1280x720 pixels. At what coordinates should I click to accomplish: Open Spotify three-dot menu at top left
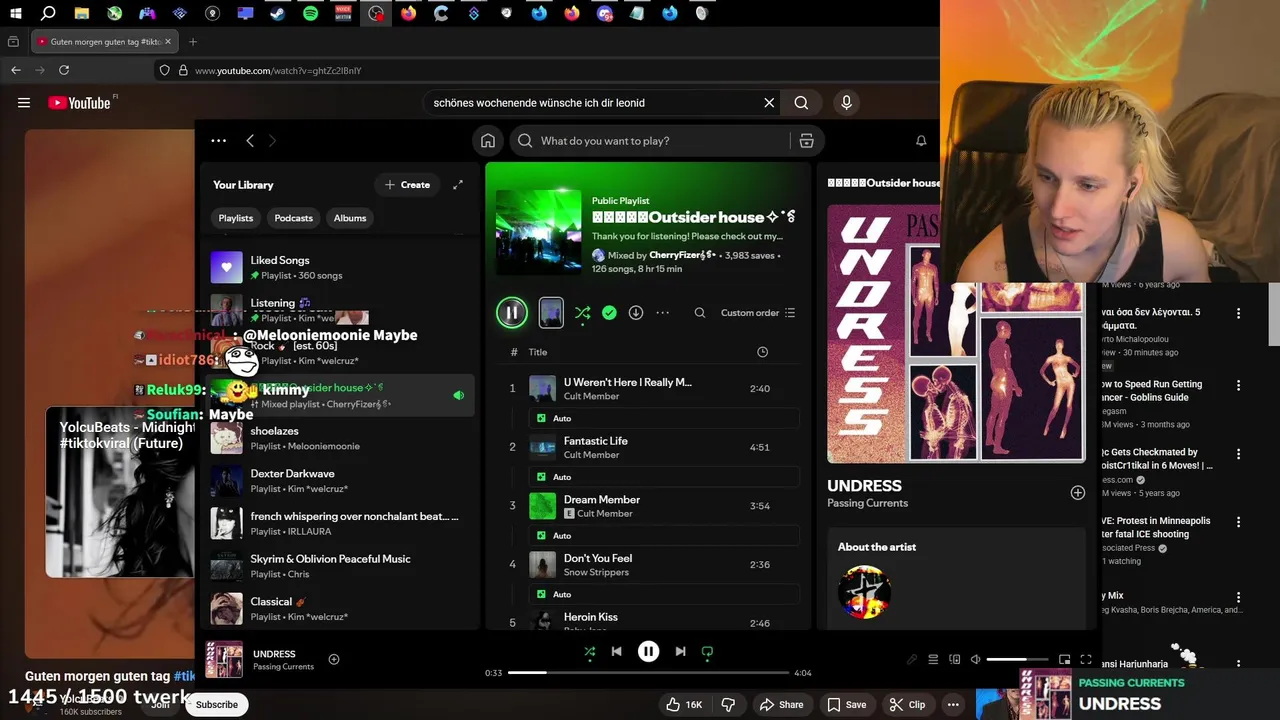(x=218, y=141)
